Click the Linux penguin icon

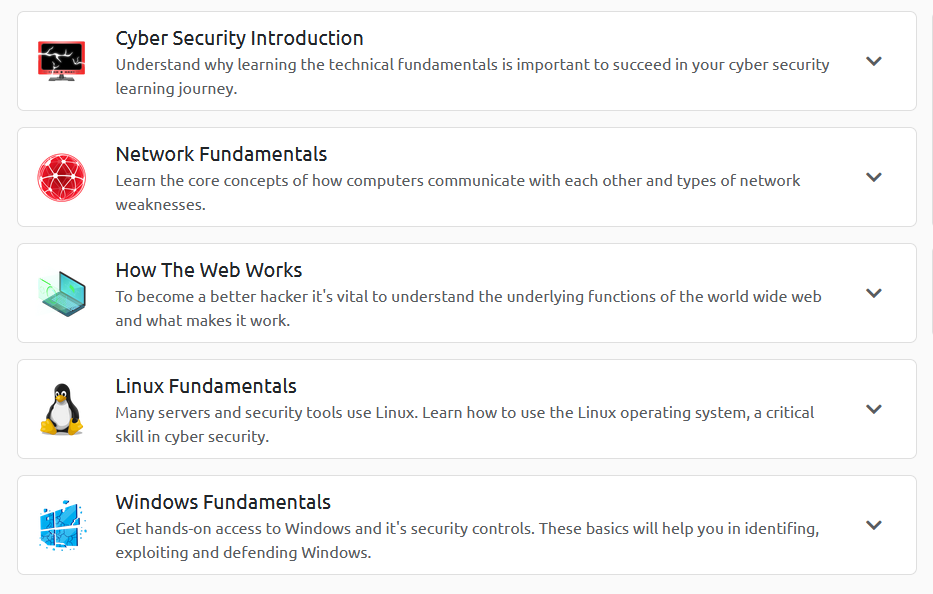pyautogui.click(x=62, y=409)
